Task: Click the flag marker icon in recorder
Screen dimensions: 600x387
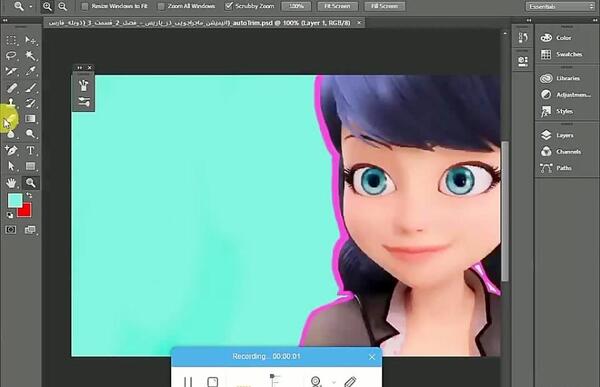Action: tap(275, 380)
